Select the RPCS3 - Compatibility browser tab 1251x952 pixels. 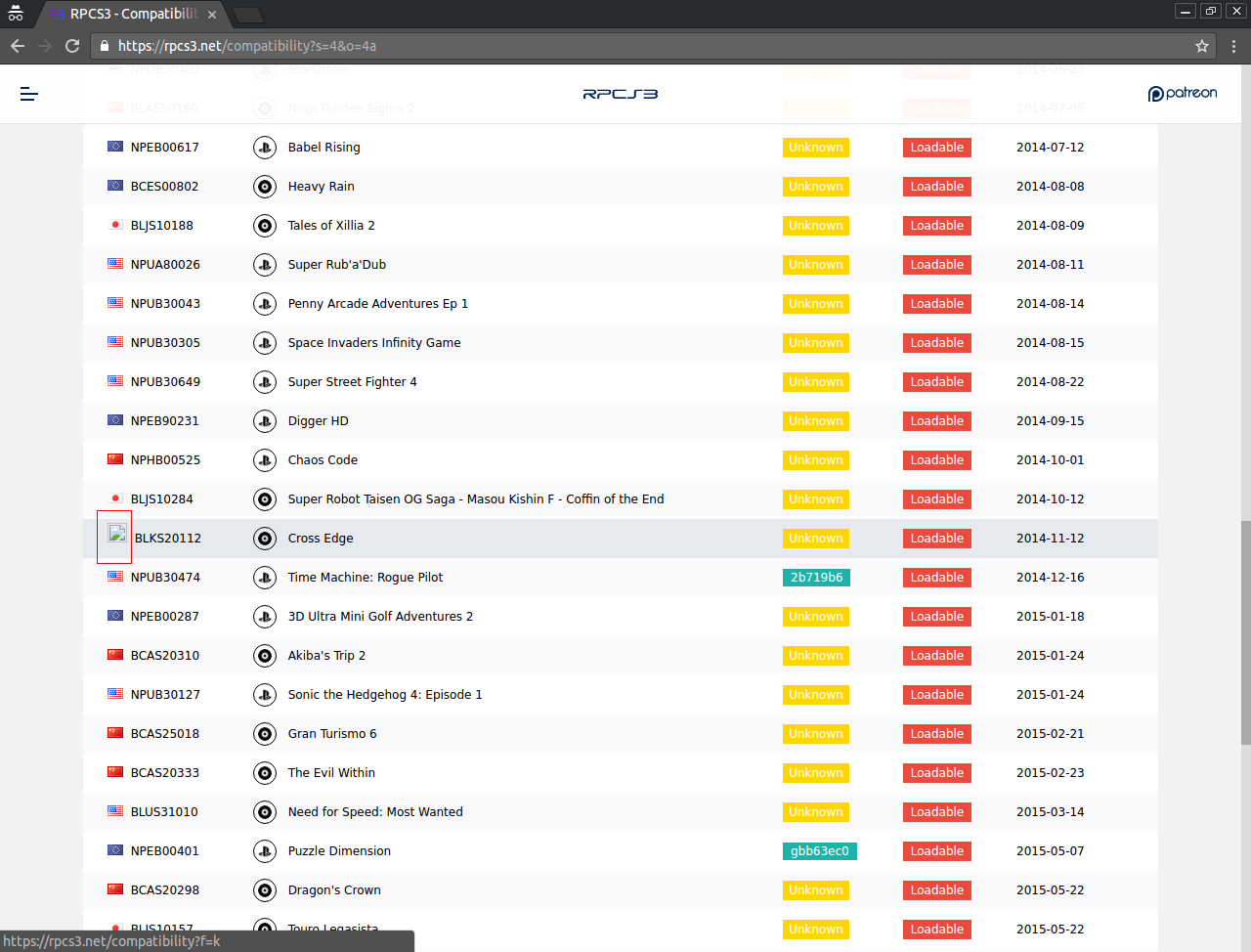coord(132,14)
